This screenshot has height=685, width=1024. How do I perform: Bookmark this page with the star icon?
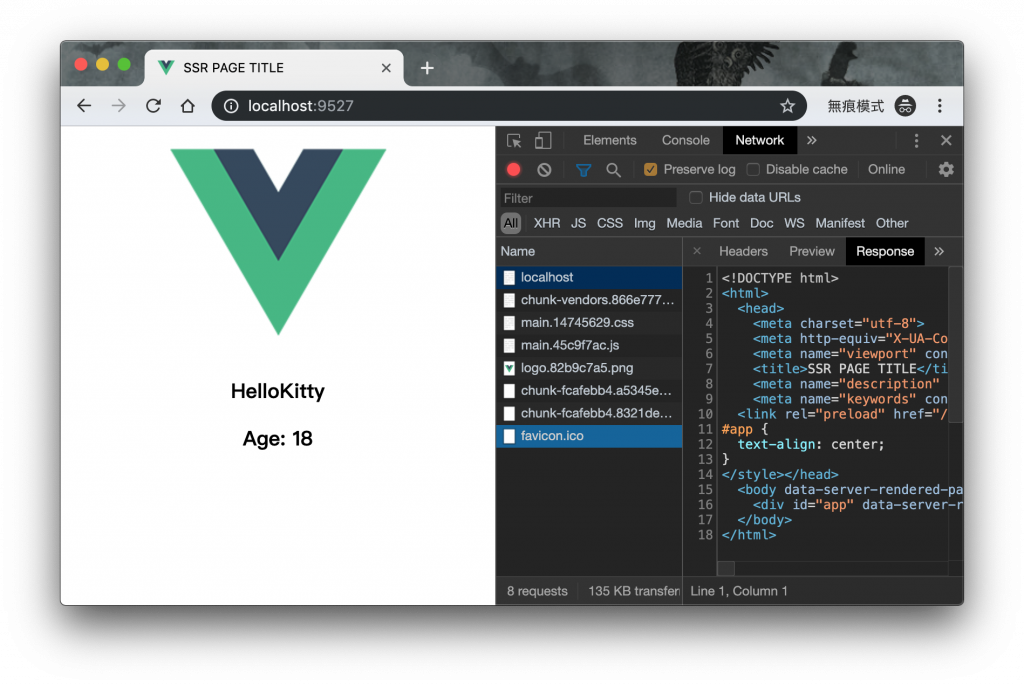(x=788, y=106)
